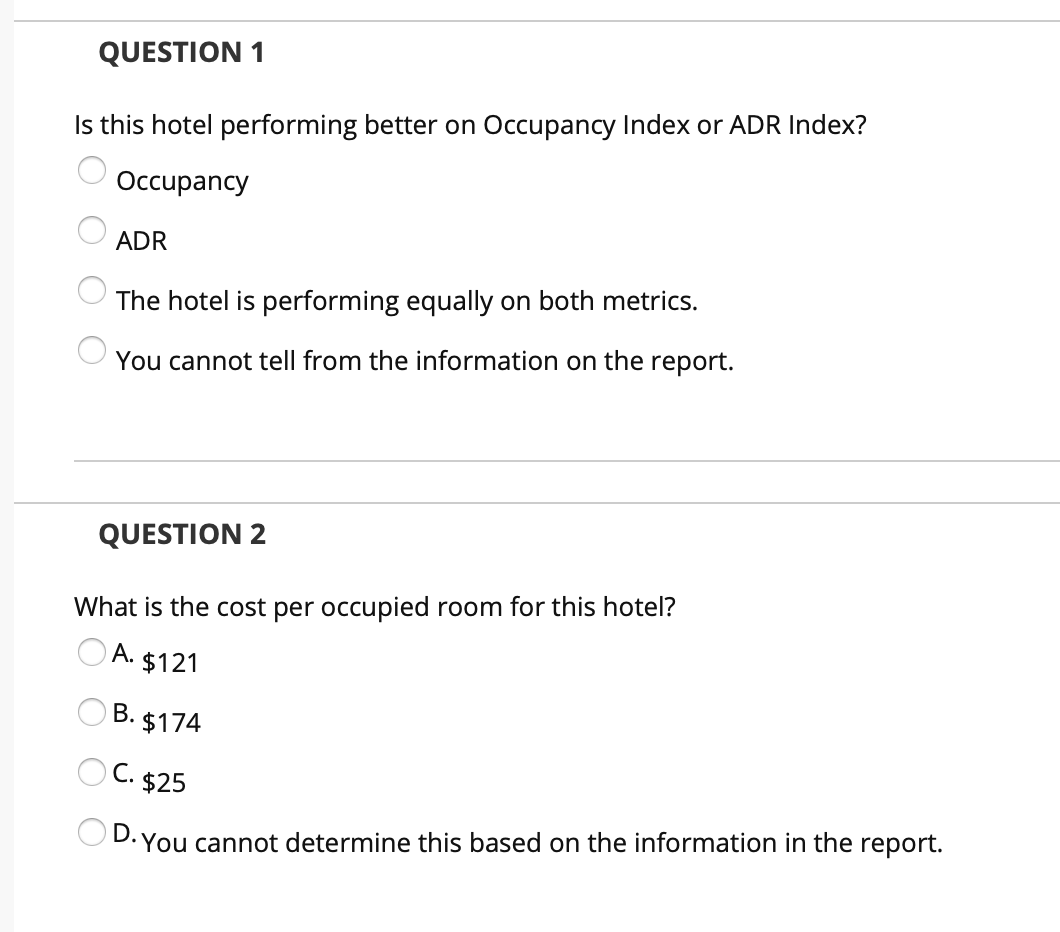Choose 'The hotel is performing equally on both metrics'
1060x932 pixels.
point(90,291)
